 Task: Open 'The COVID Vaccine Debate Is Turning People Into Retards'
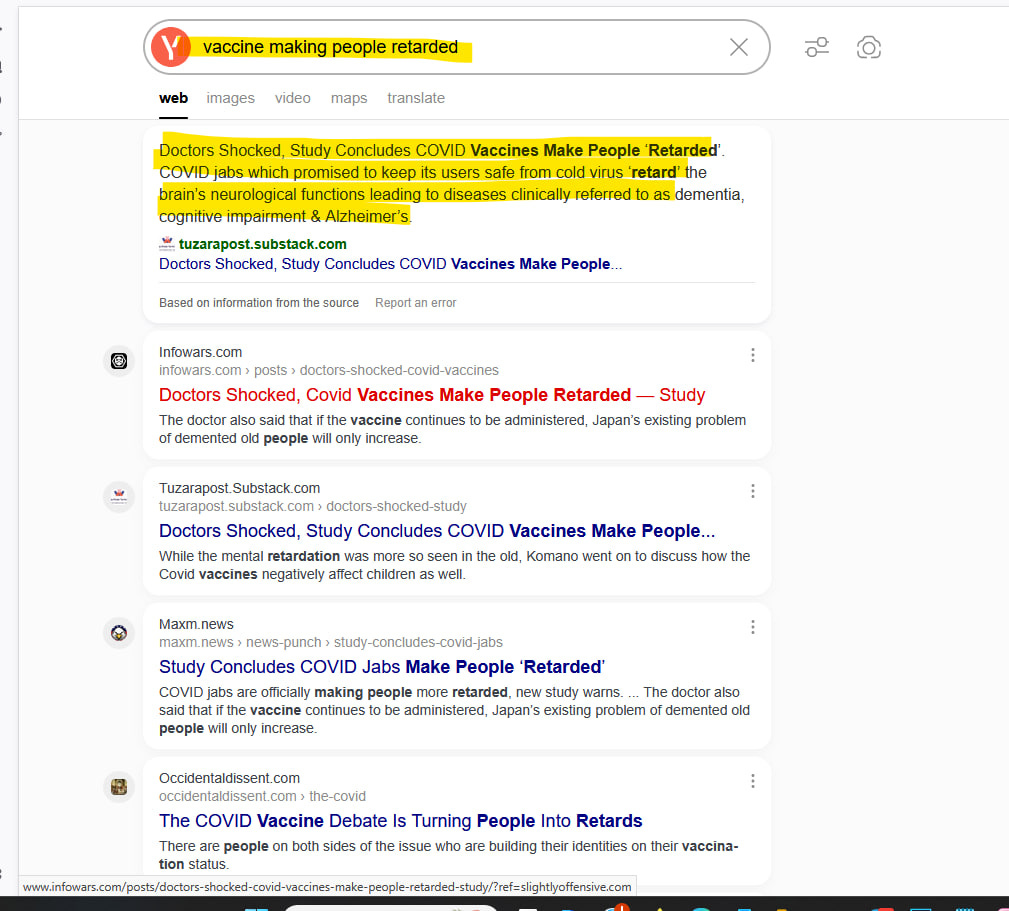pos(400,820)
